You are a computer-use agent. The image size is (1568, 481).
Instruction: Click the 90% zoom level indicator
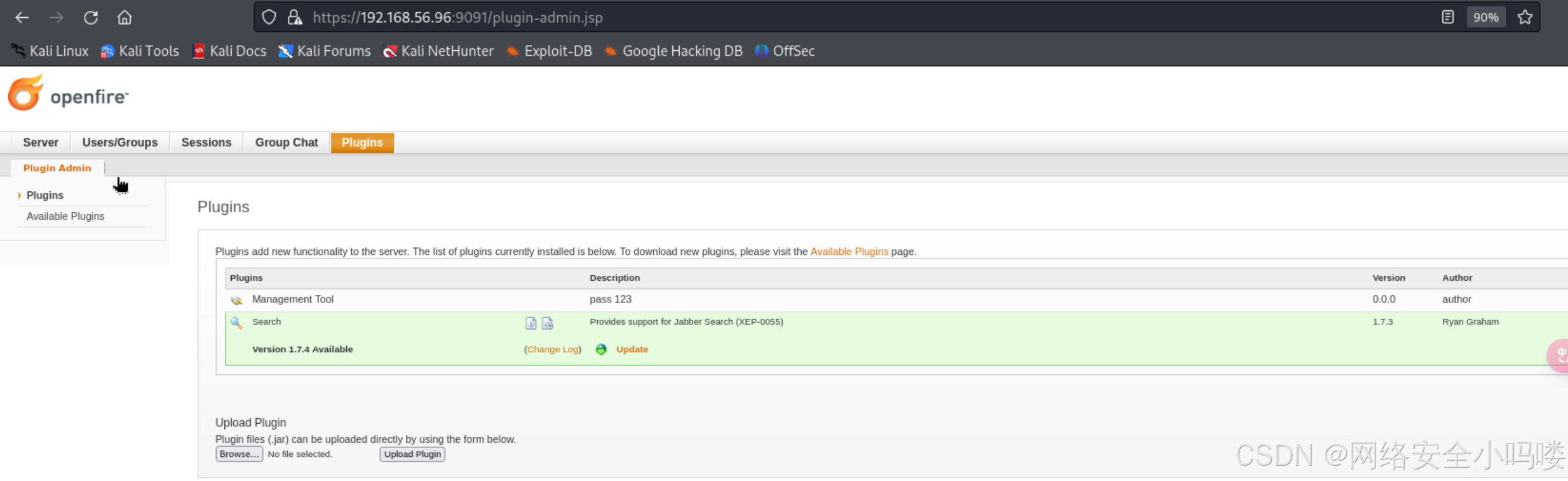point(1485,17)
